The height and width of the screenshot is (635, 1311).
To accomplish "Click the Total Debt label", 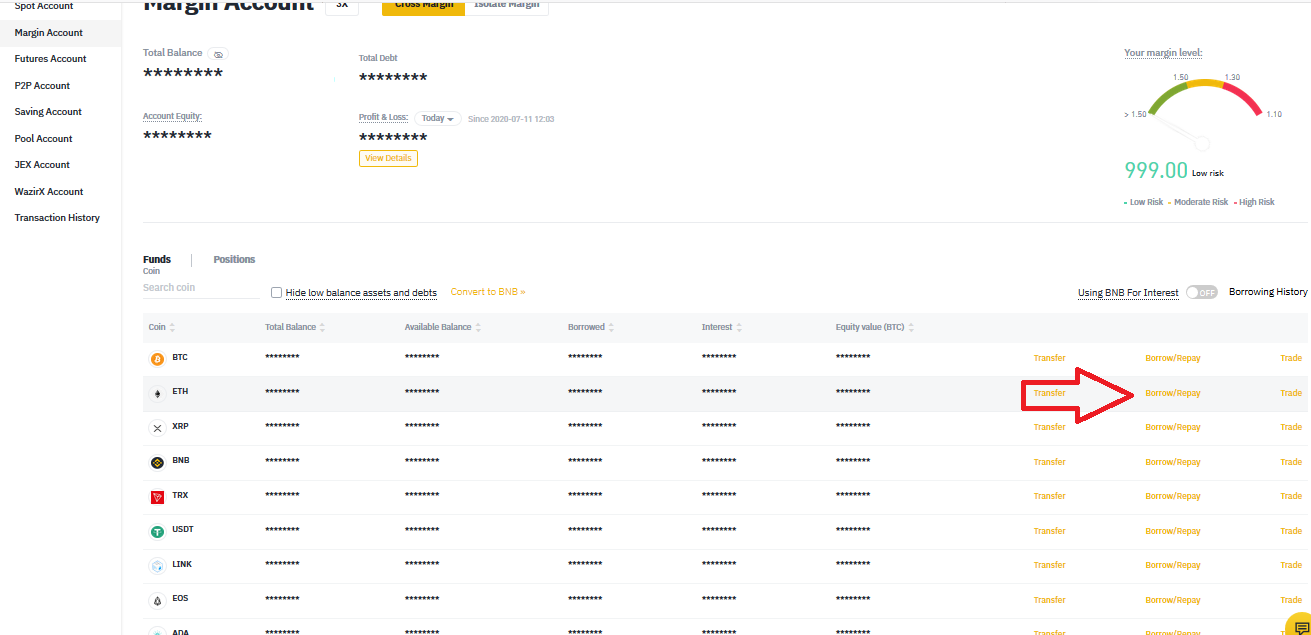I will (x=378, y=58).
